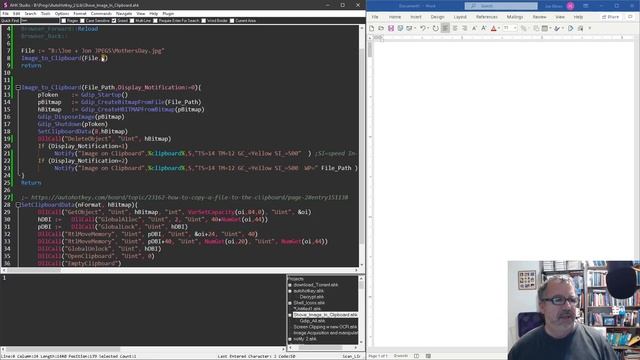Click the Open folder icon in Word toolbar
Viewport: 640px width, 360px height.
(381, 28)
